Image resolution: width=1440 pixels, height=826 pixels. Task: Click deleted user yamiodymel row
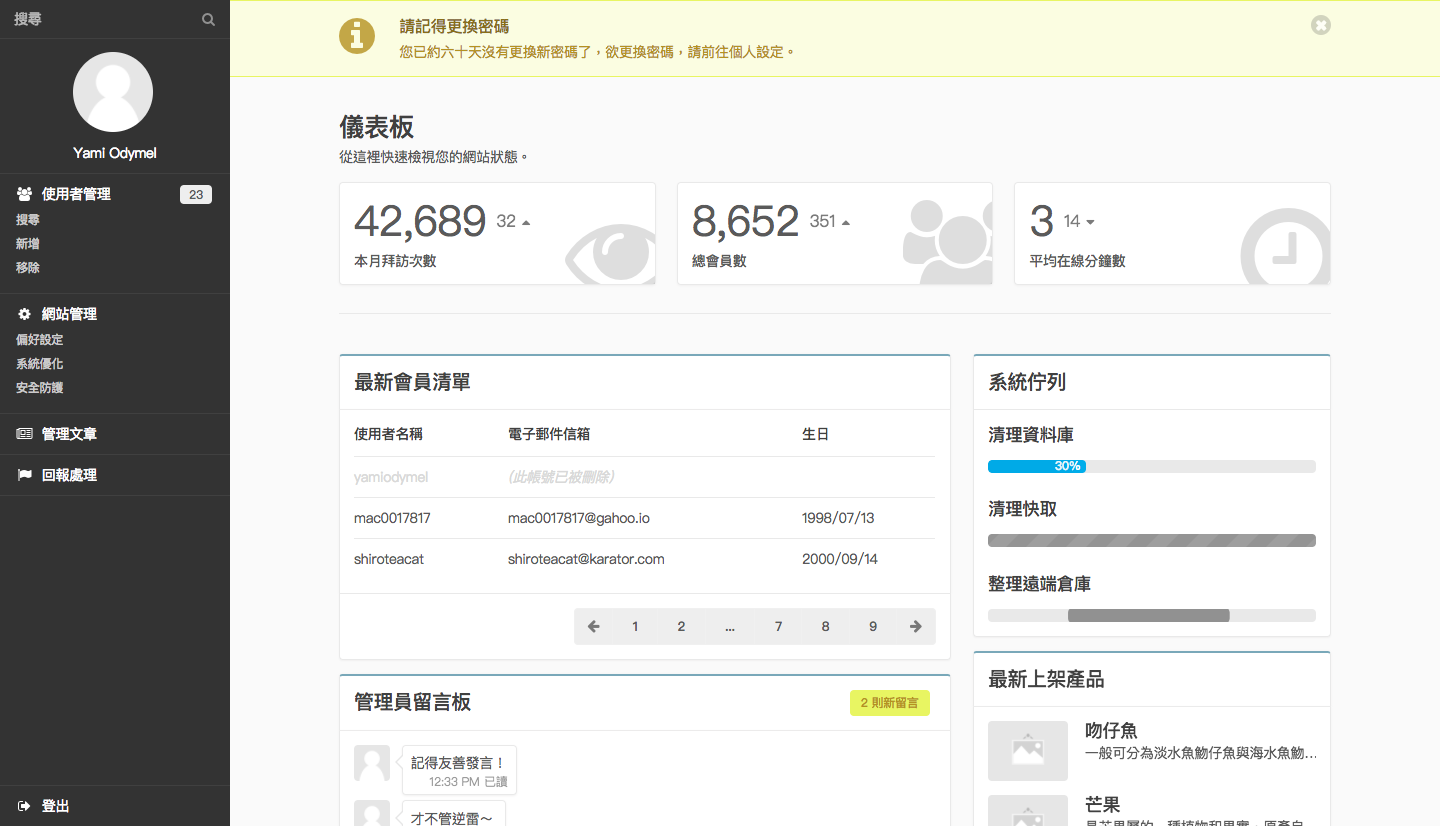coord(644,477)
